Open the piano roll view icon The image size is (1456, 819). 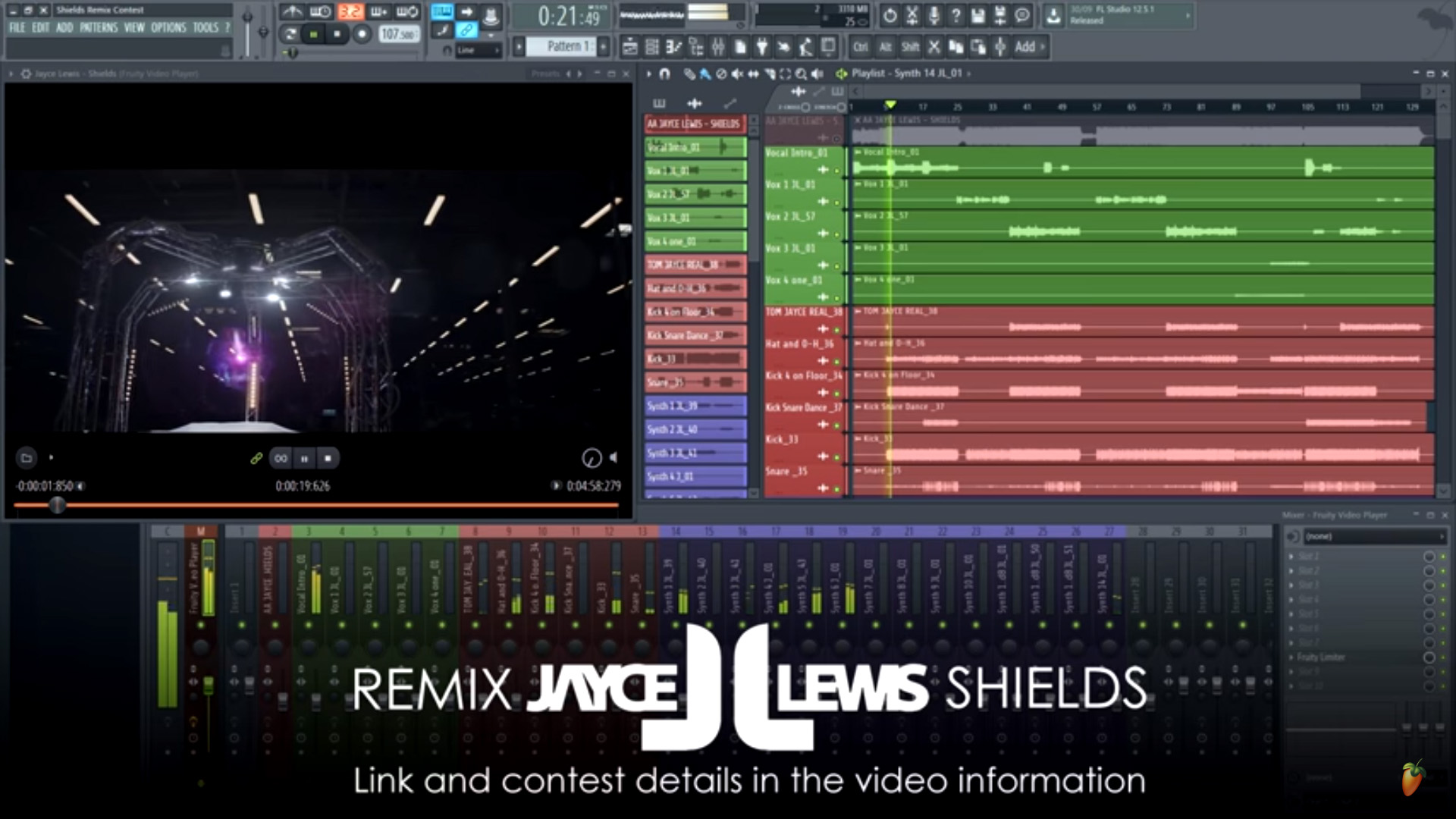673,47
